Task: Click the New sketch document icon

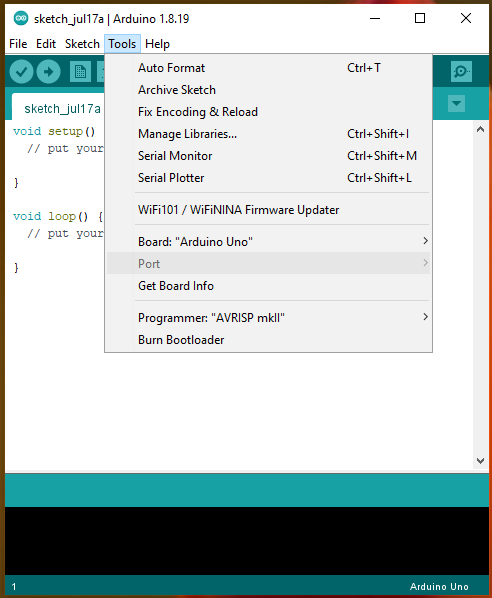Action: point(80,71)
